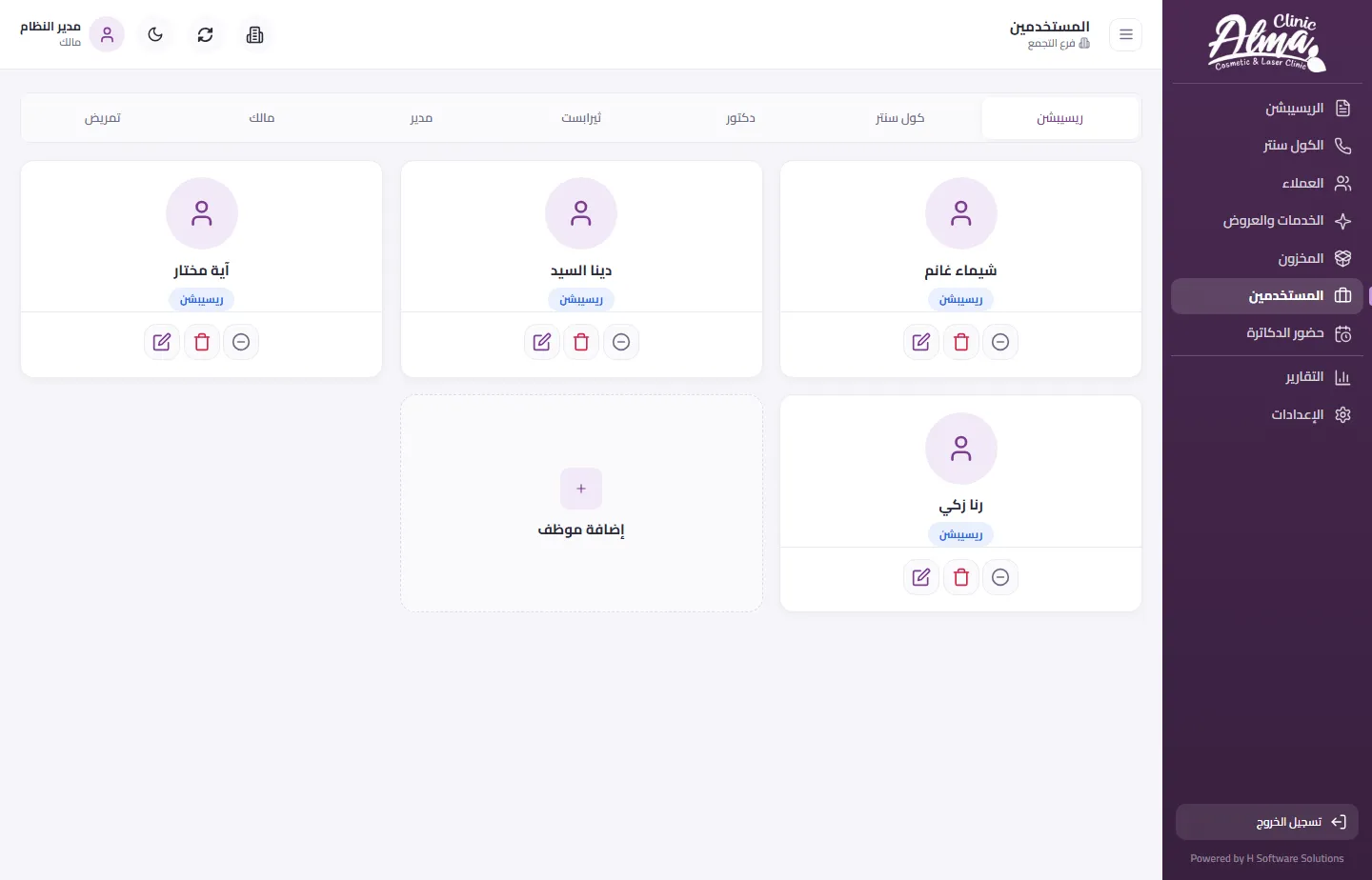Image resolution: width=1372 pixels, height=880 pixels.
Task: Deactivate employee دينا السيد with minus icon
Action: click(x=621, y=342)
